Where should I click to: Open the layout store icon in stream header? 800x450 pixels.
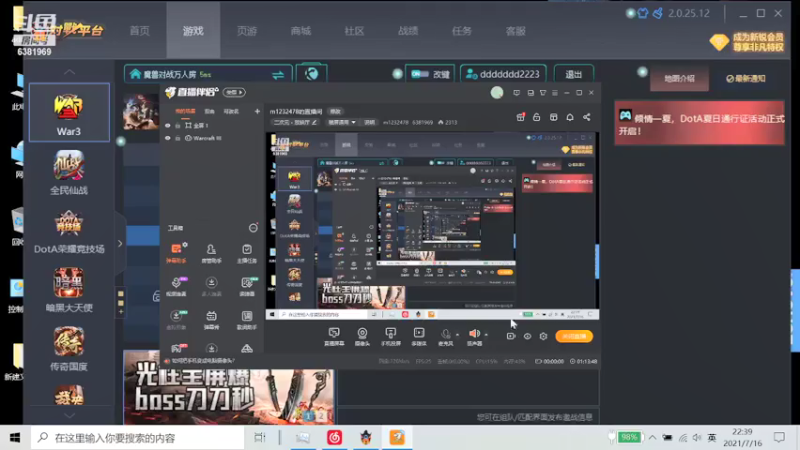(x=554, y=117)
